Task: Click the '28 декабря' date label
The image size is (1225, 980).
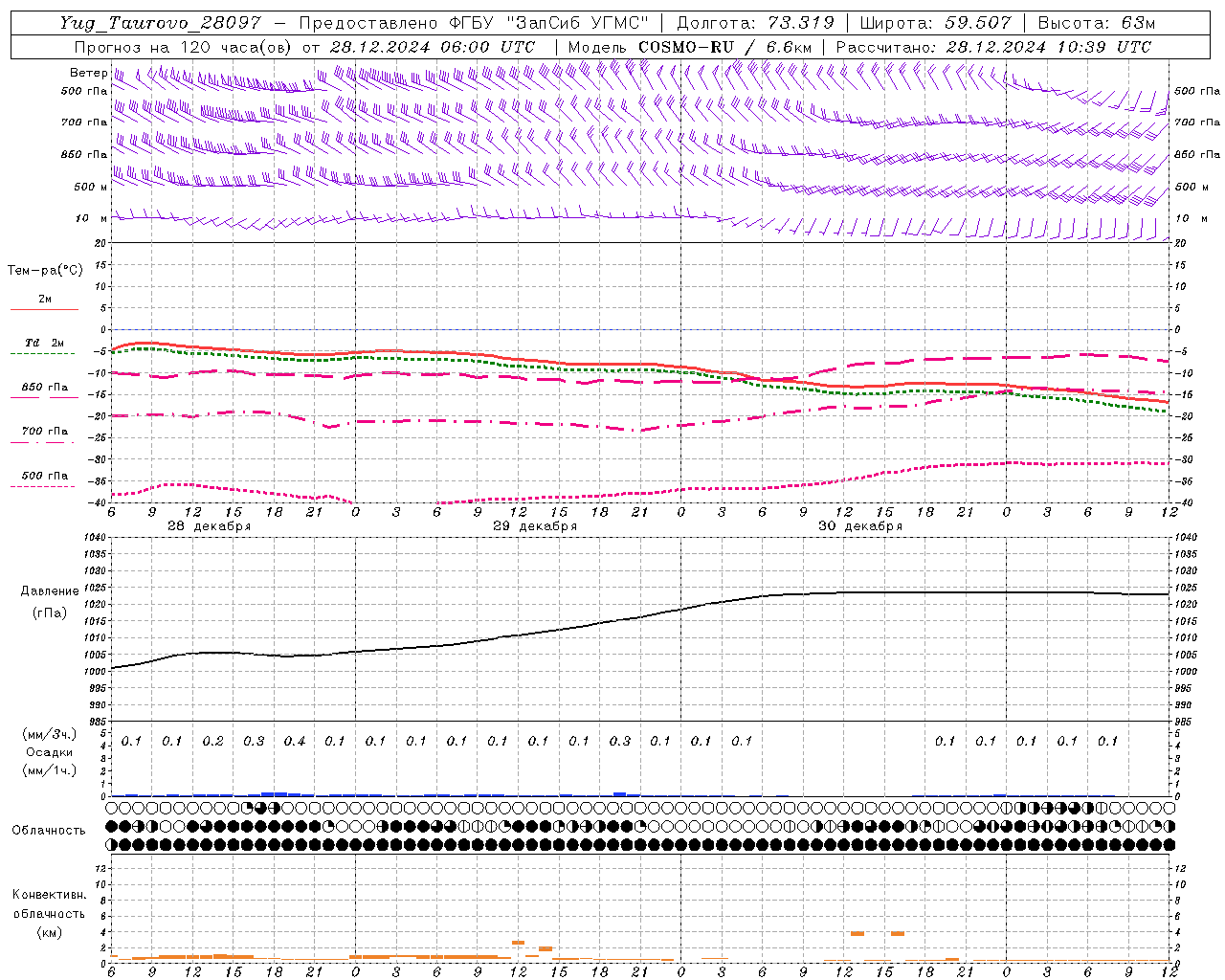Action: pyautogui.click(x=210, y=526)
